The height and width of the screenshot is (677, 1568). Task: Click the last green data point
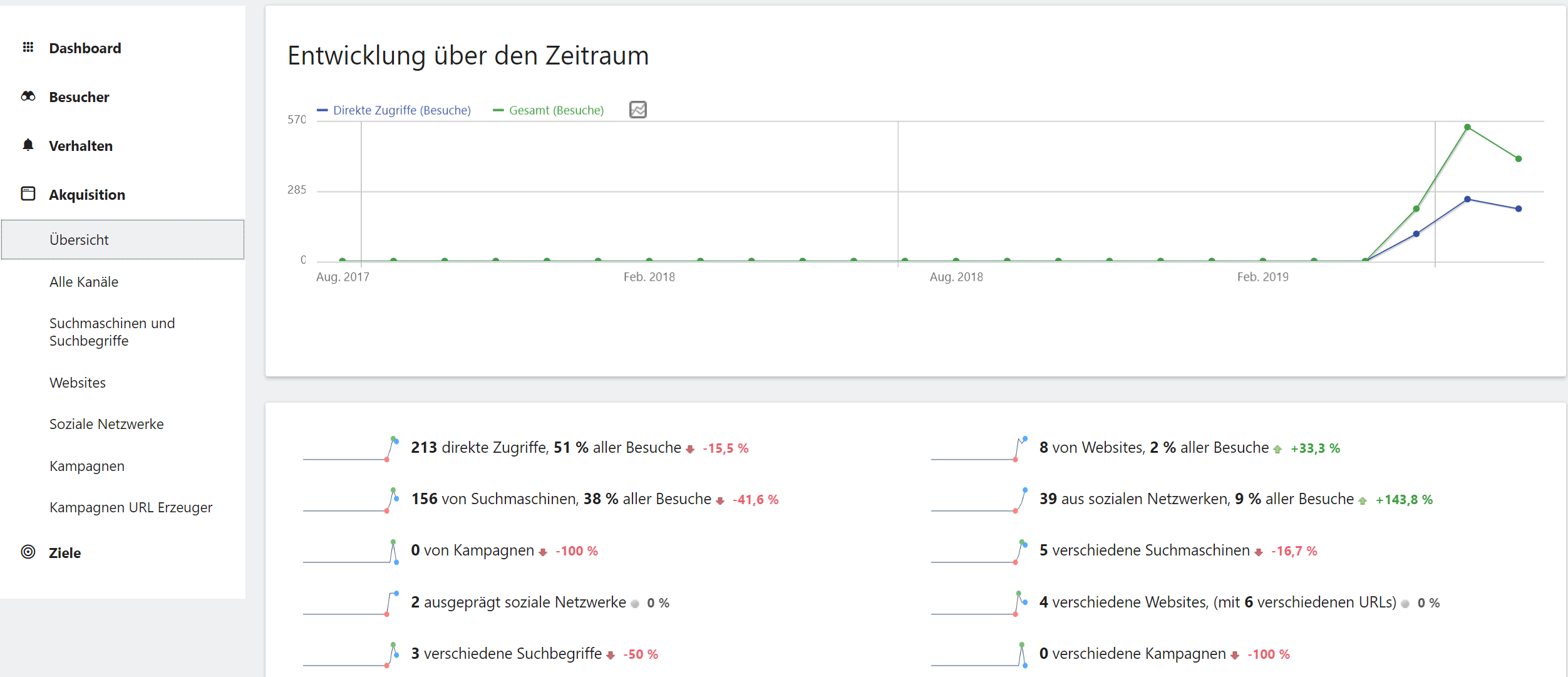click(1519, 158)
